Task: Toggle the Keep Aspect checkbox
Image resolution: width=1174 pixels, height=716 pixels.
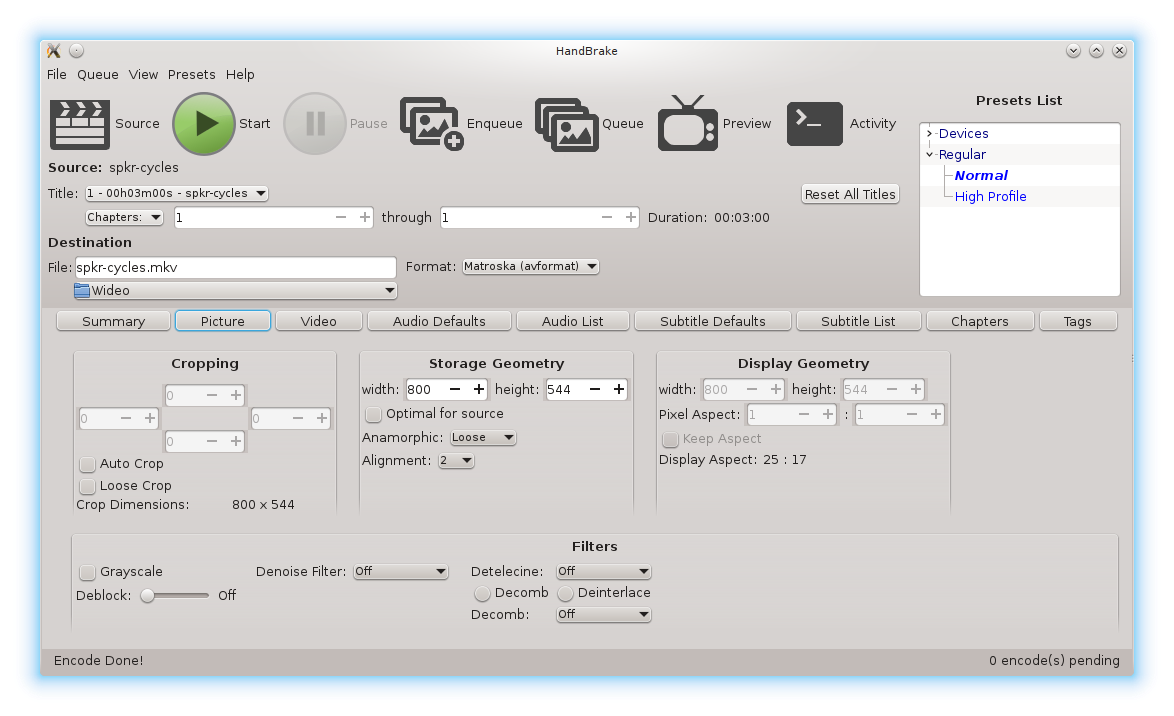Action: [x=670, y=439]
